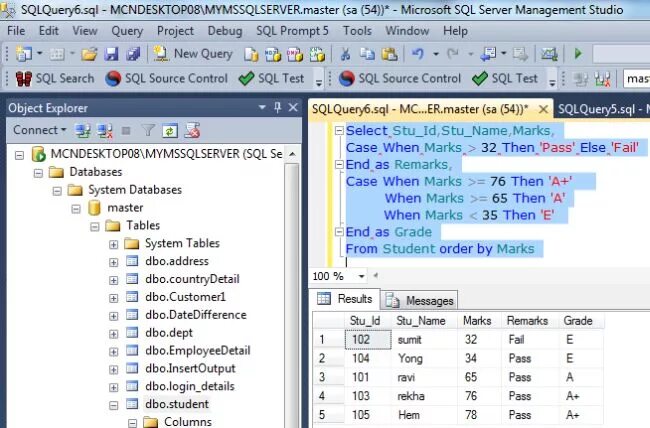Viewport: 650px width, 428px height.
Task: Click the MDX query icon in toolbar
Action: coord(273,54)
